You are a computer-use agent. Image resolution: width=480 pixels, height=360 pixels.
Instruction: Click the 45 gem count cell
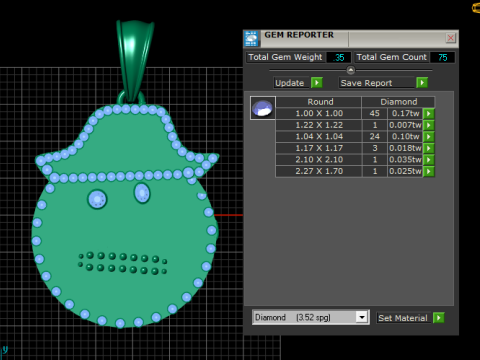375,114
